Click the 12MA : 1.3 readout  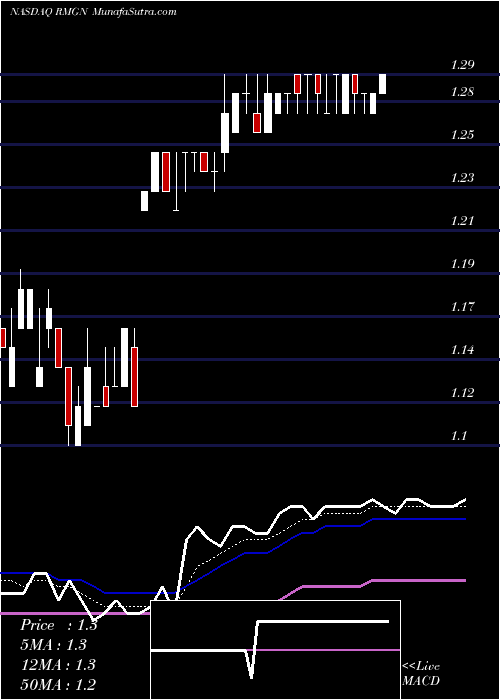(58, 665)
